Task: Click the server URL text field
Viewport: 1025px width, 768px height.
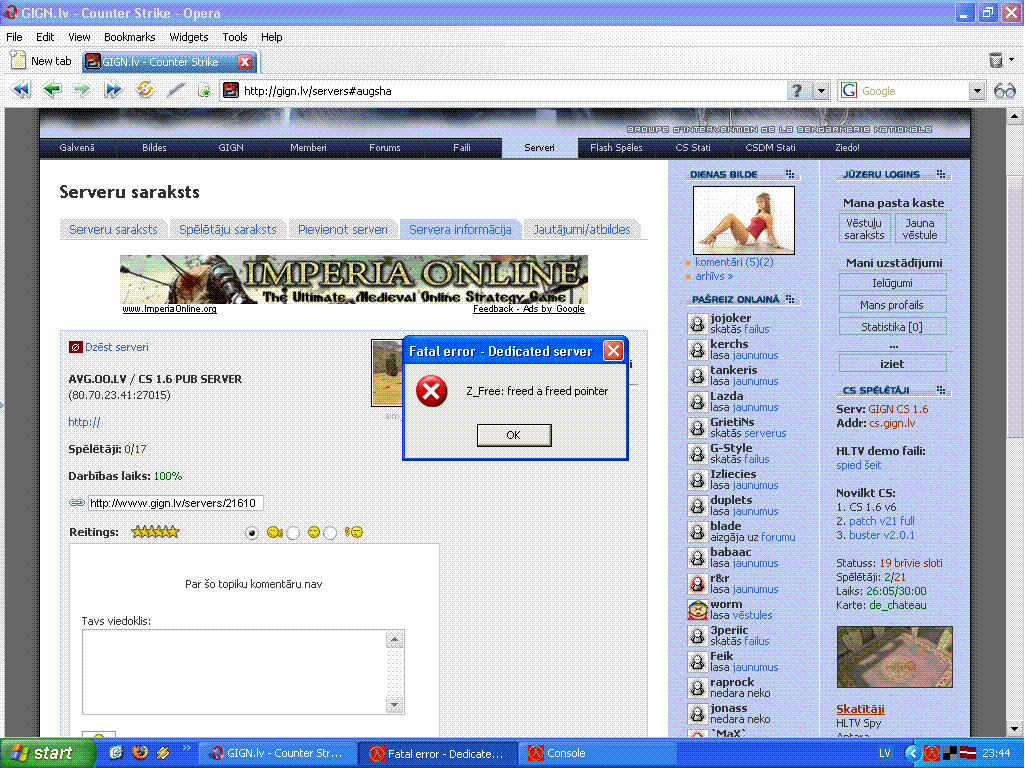Action: tap(175, 503)
